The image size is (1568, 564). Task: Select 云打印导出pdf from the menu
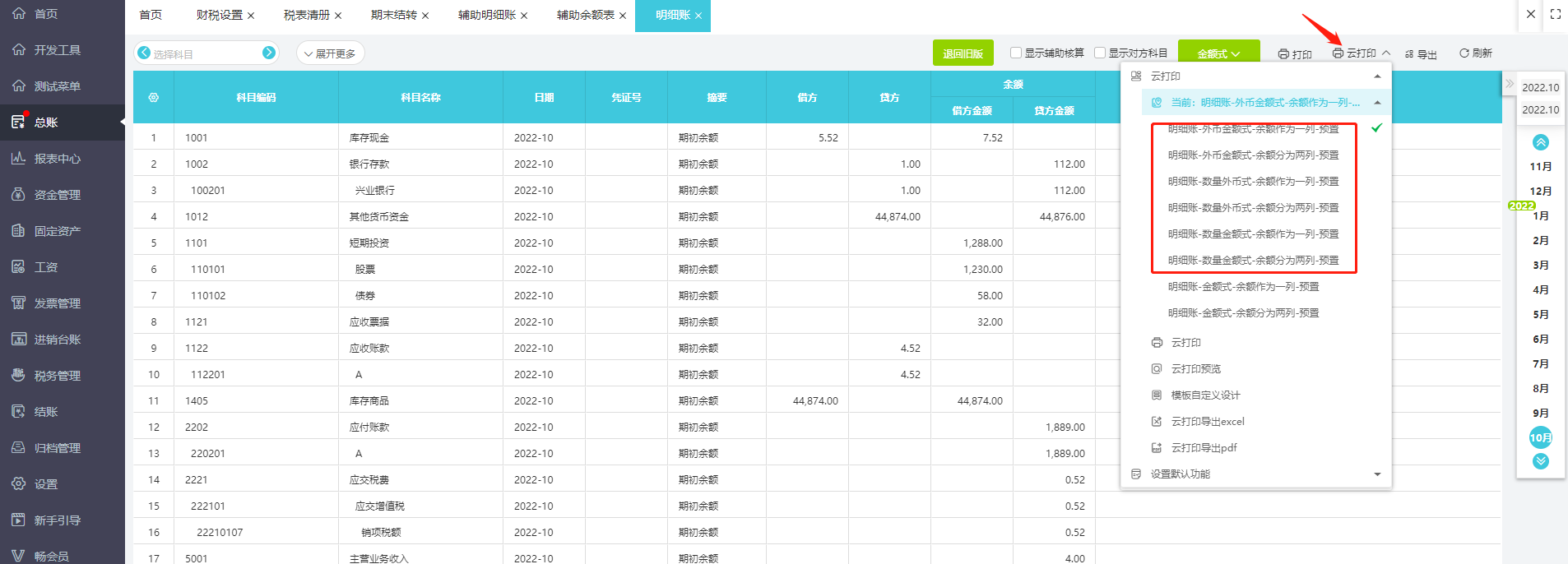(1204, 448)
